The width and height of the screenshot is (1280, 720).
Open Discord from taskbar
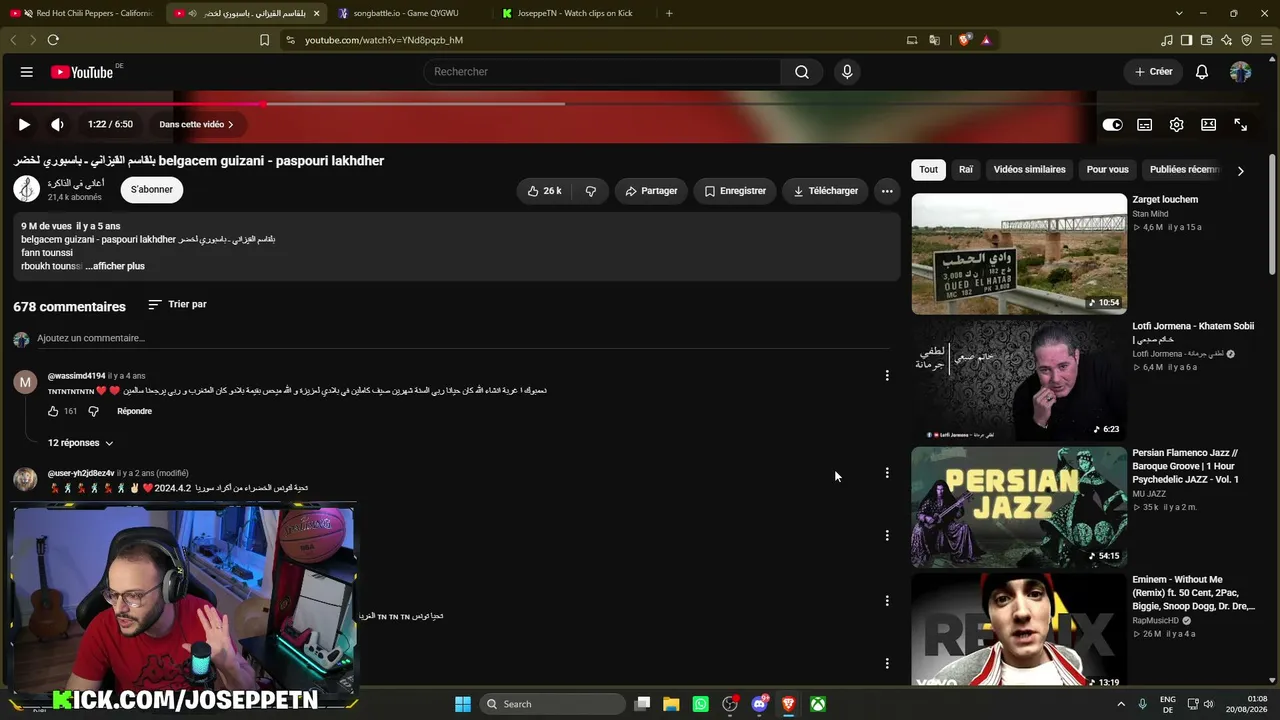click(759, 704)
